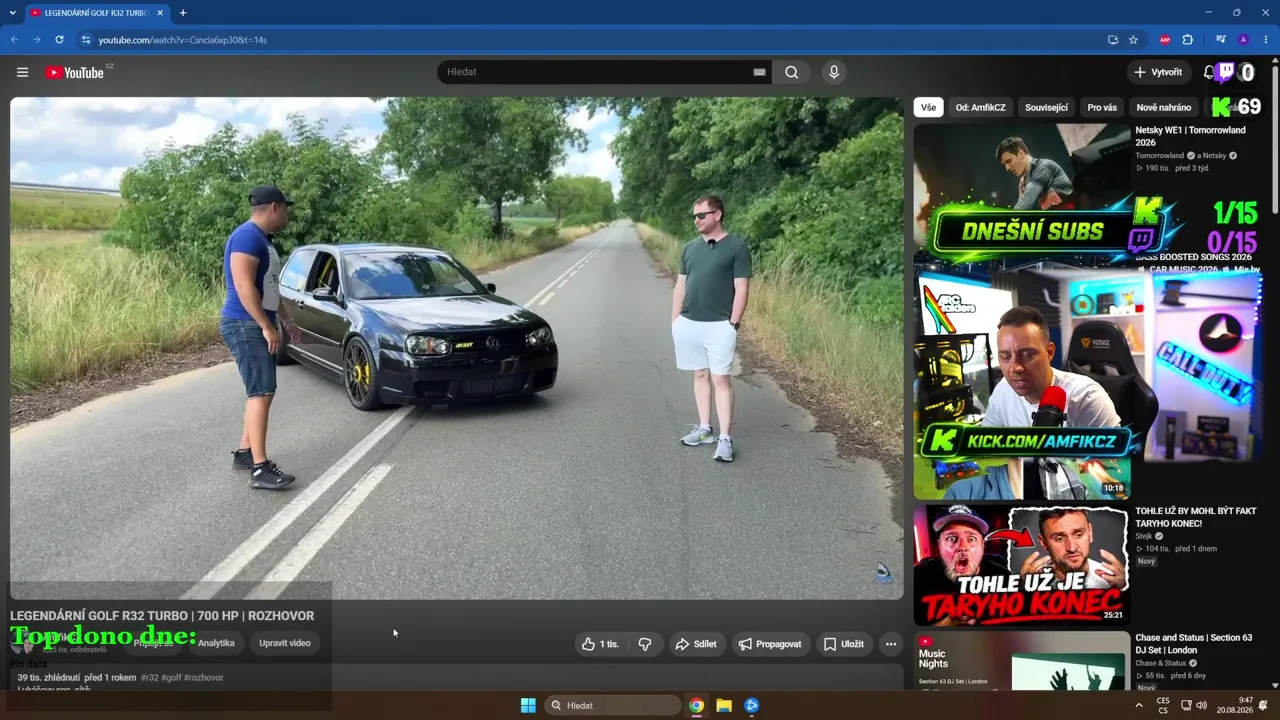Switch input language CES CS
Viewport: 1280px width, 720px height.
[x=1163, y=705]
